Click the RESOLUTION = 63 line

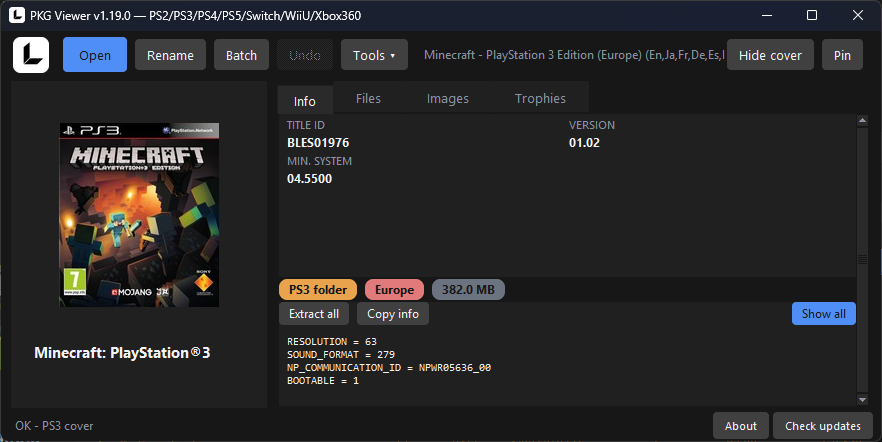(x=332, y=341)
